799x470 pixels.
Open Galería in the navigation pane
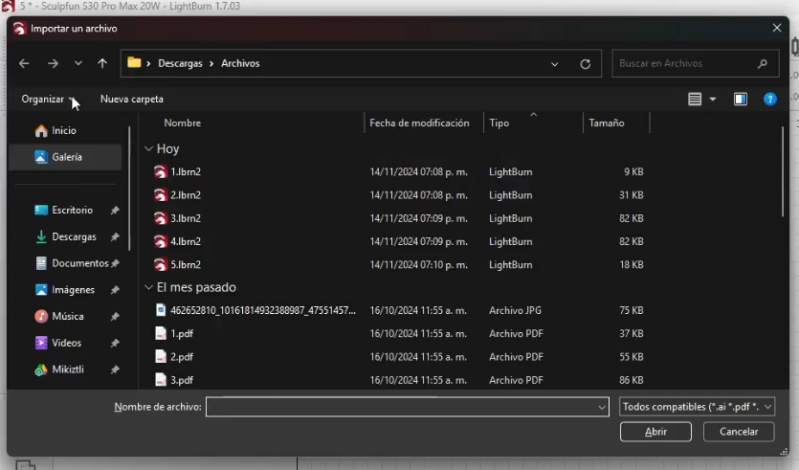pyautogui.click(x=65, y=157)
